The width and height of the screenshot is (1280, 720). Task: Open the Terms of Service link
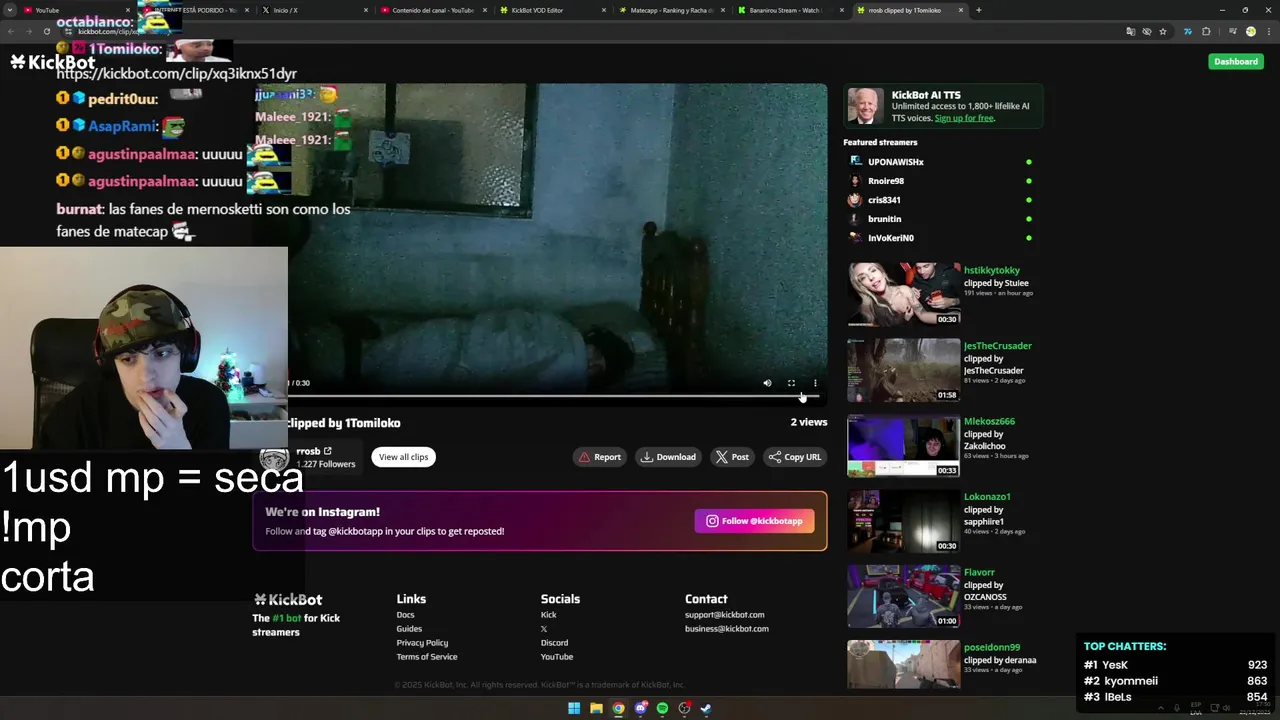[427, 657]
